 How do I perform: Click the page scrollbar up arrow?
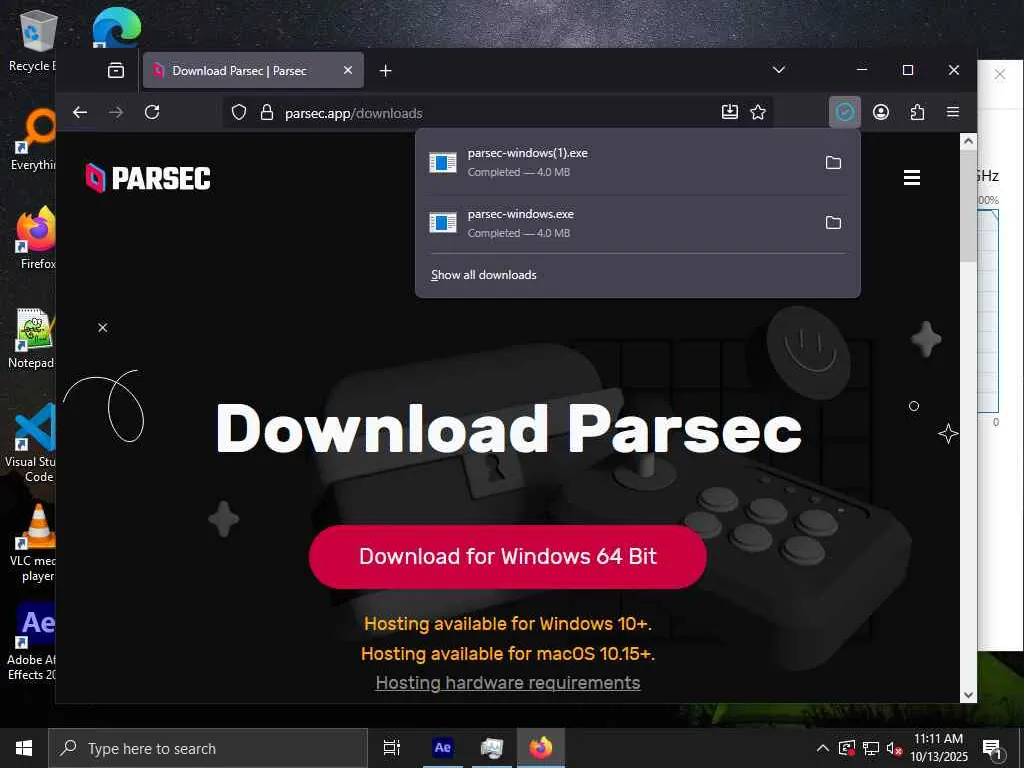(x=968, y=141)
